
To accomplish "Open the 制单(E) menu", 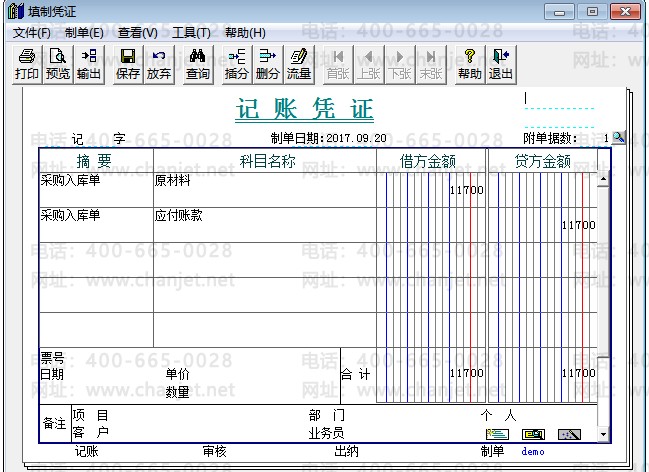I will tap(84, 33).
